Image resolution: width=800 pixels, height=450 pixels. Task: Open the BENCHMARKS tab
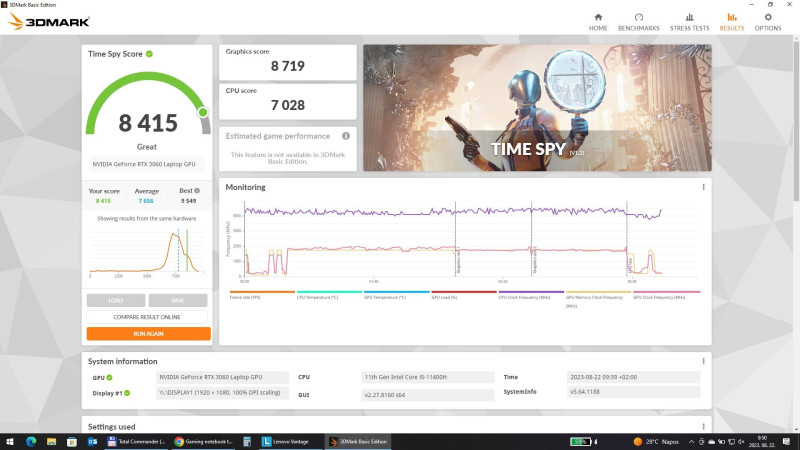tap(638, 22)
